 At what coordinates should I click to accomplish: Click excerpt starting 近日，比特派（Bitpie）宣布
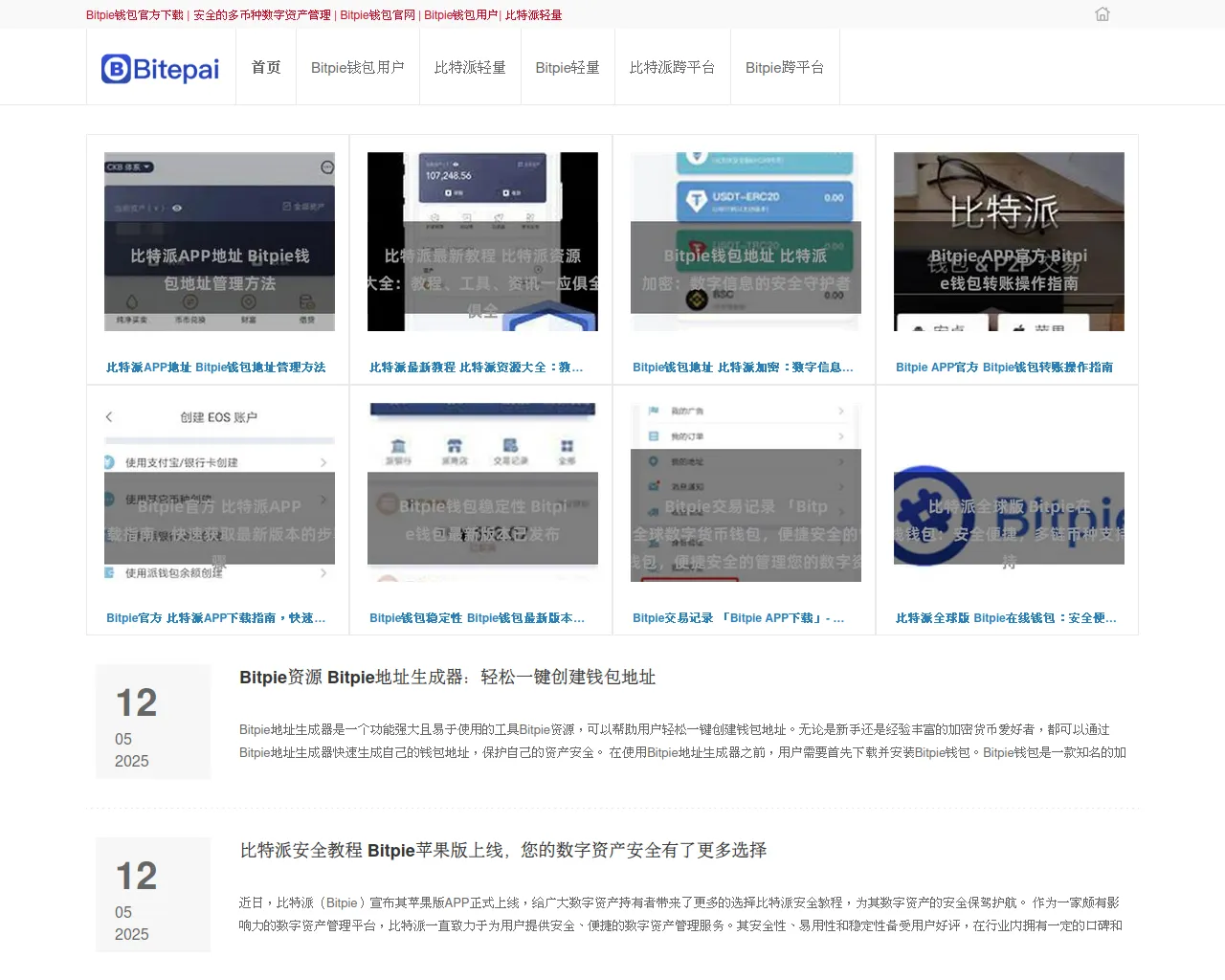click(x=680, y=914)
